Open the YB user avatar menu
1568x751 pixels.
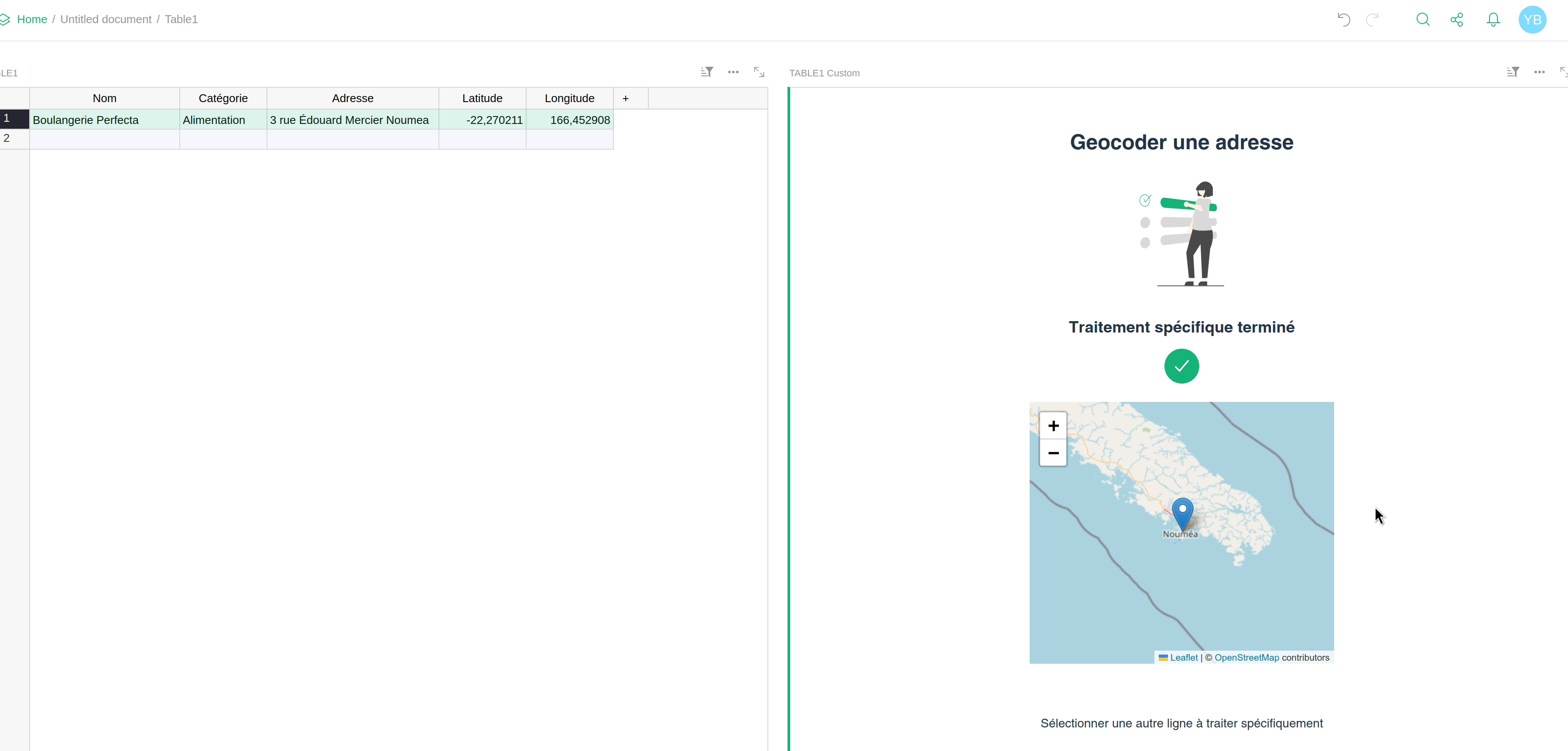1532,20
